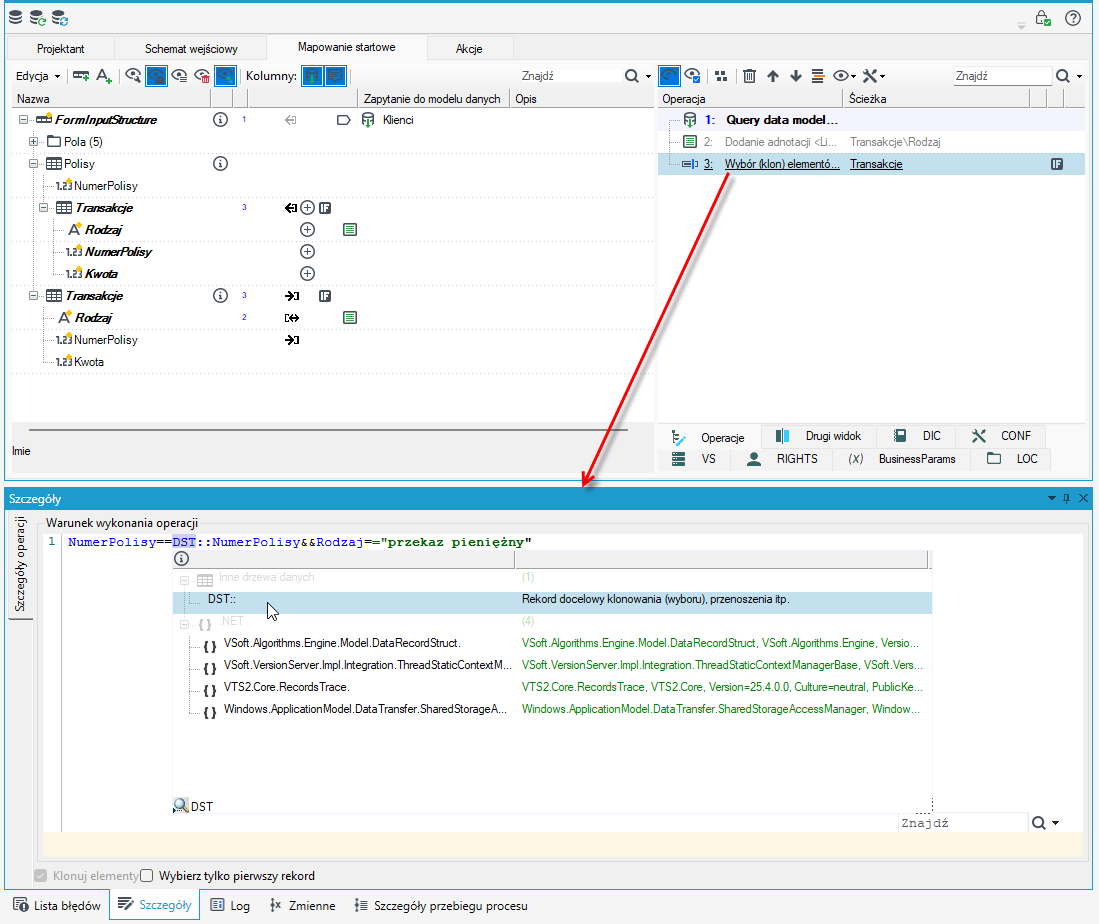Open the tools wrench dropdown in operations toolbar
This screenshot has height=924, width=1099.
coord(873,76)
